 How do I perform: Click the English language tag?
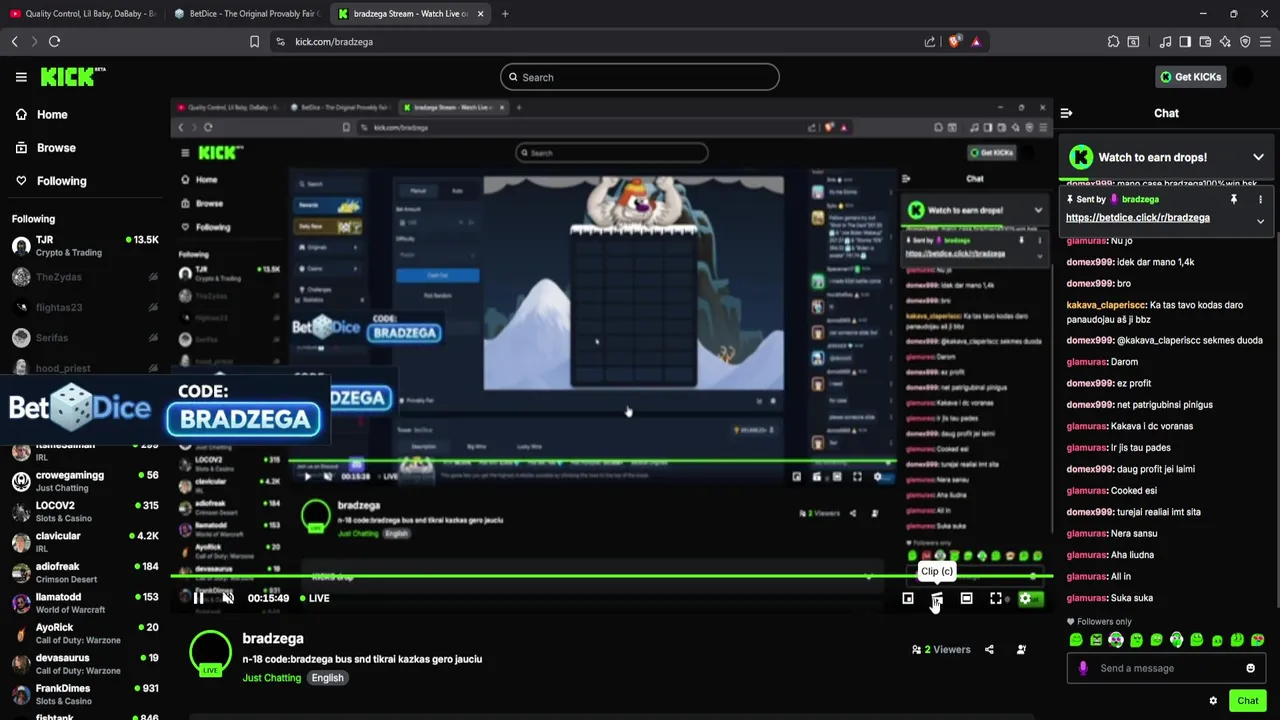[x=327, y=678]
